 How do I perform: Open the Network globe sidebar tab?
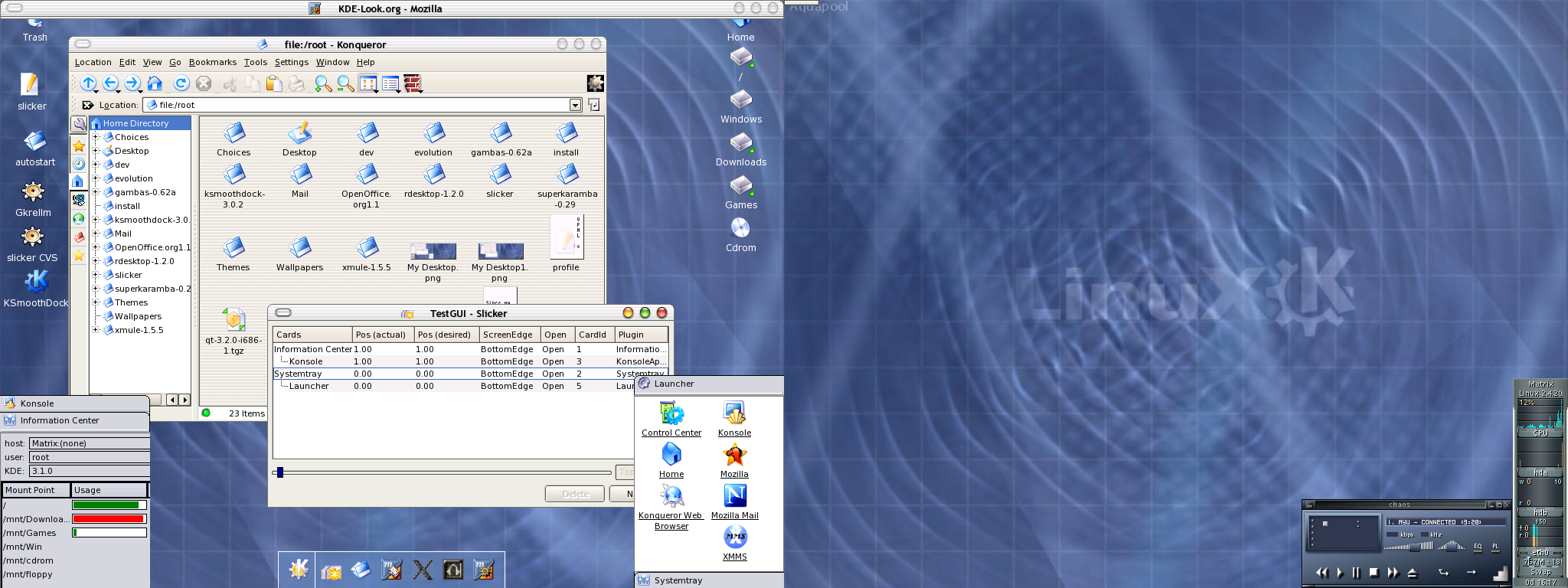coord(79,219)
